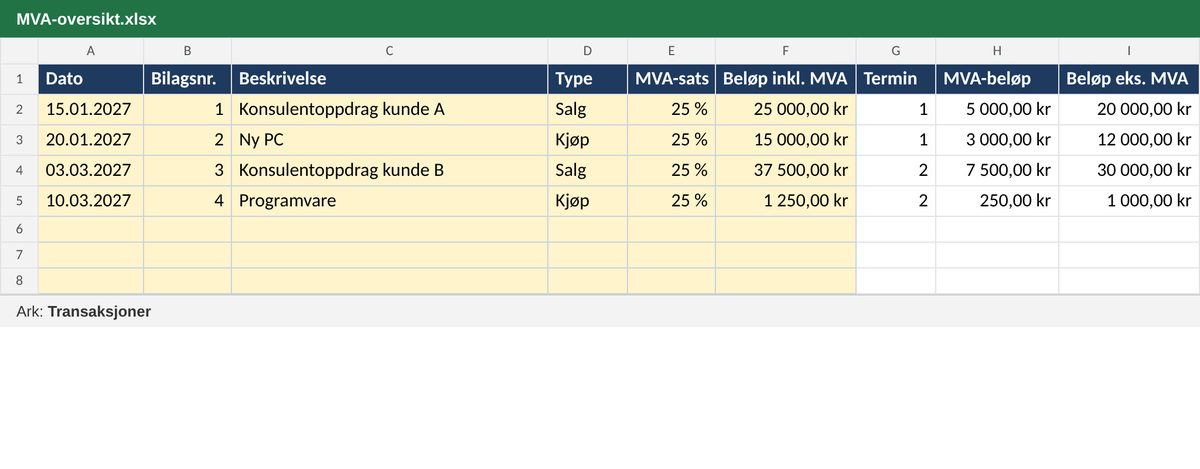The width and height of the screenshot is (1200, 469).
Task: Click the 'Beskrivelse' header cell
Action: coord(390,79)
